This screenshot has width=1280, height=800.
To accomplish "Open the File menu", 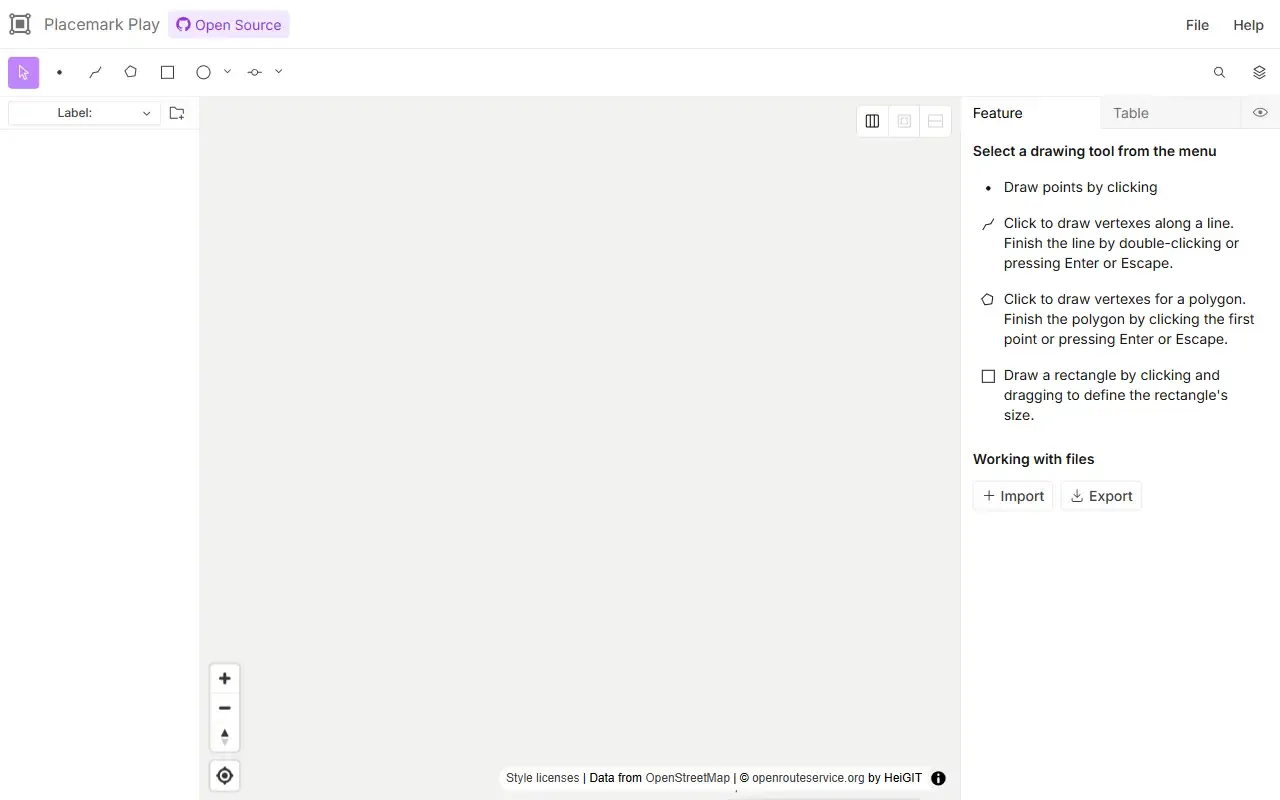I will [x=1197, y=25].
